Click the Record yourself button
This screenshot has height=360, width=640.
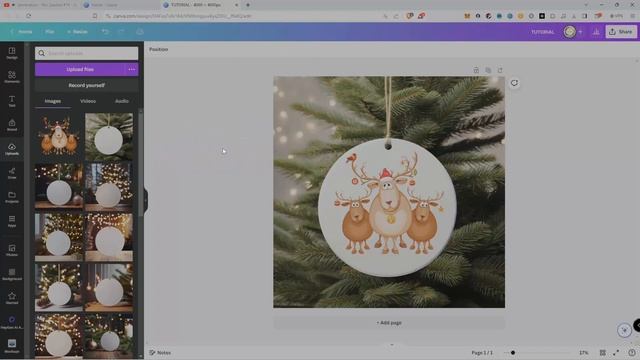(87, 85)
